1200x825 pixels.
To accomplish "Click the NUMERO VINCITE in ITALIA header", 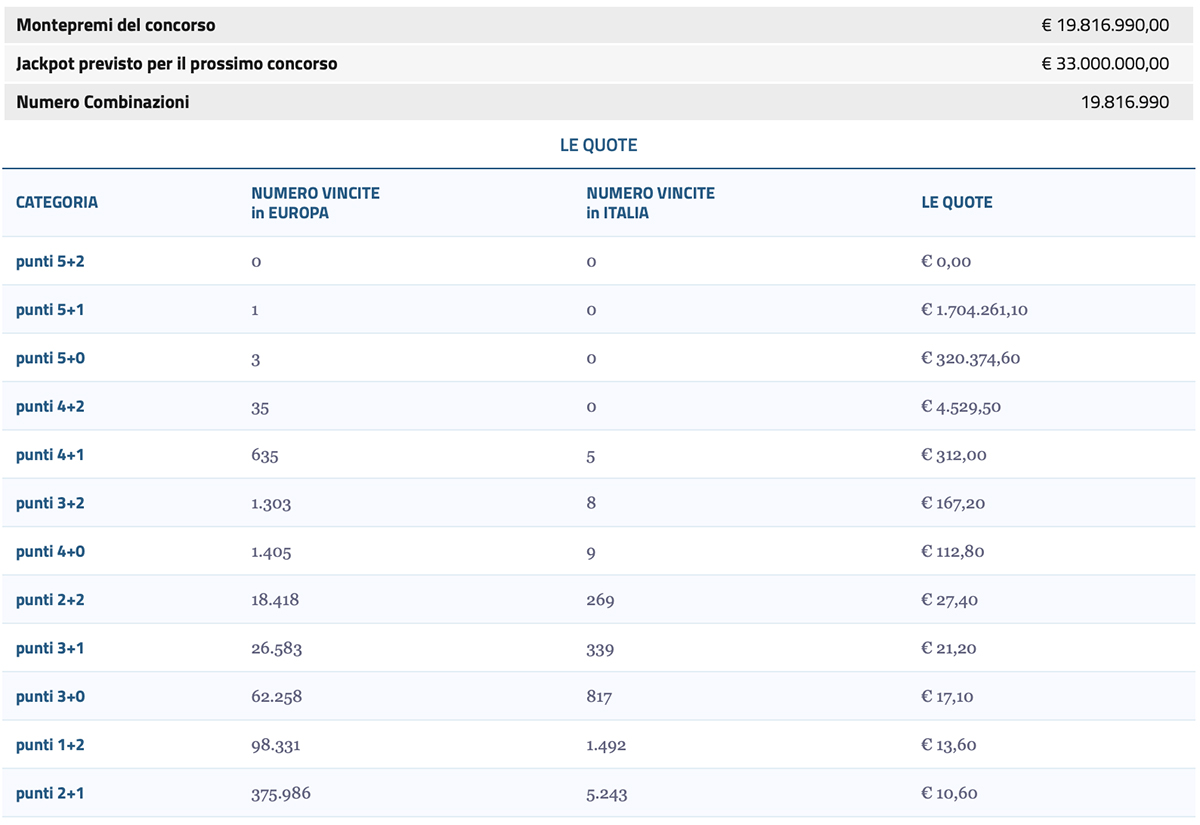I will pos(649,202).
